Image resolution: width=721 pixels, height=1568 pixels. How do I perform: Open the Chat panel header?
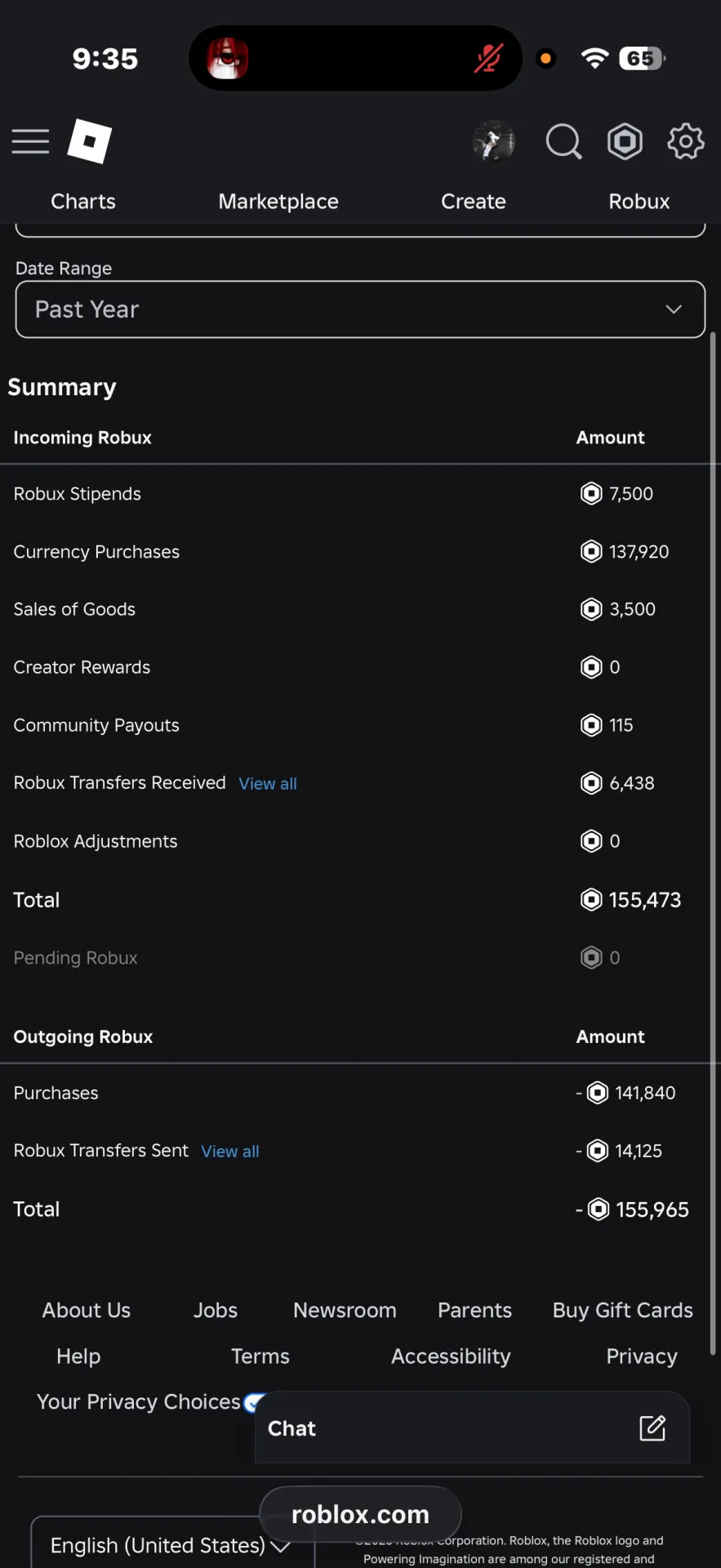(x=473, y=1428)
